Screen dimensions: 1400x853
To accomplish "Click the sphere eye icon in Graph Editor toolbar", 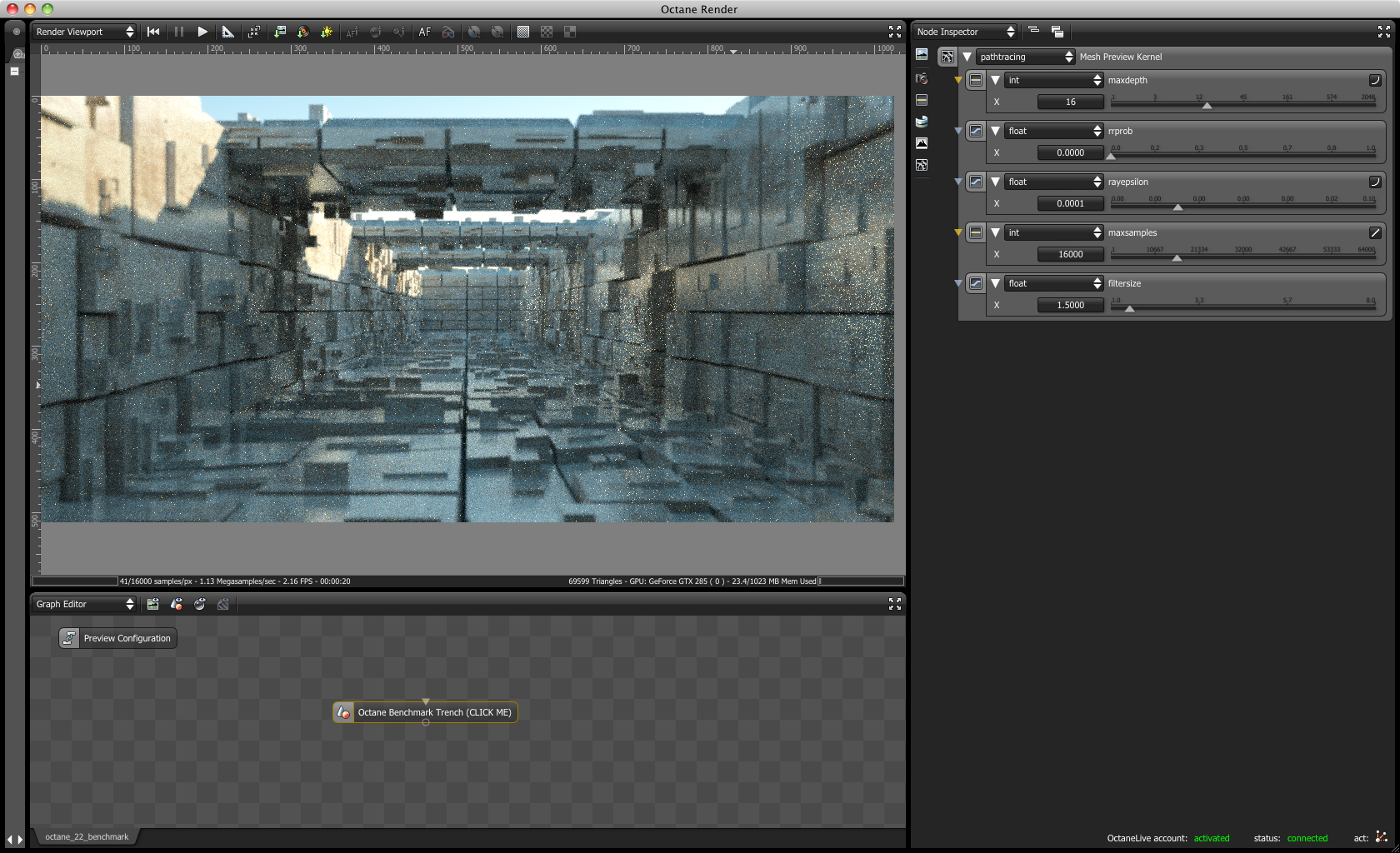I will pyautogui.click(x=200, y=604).
